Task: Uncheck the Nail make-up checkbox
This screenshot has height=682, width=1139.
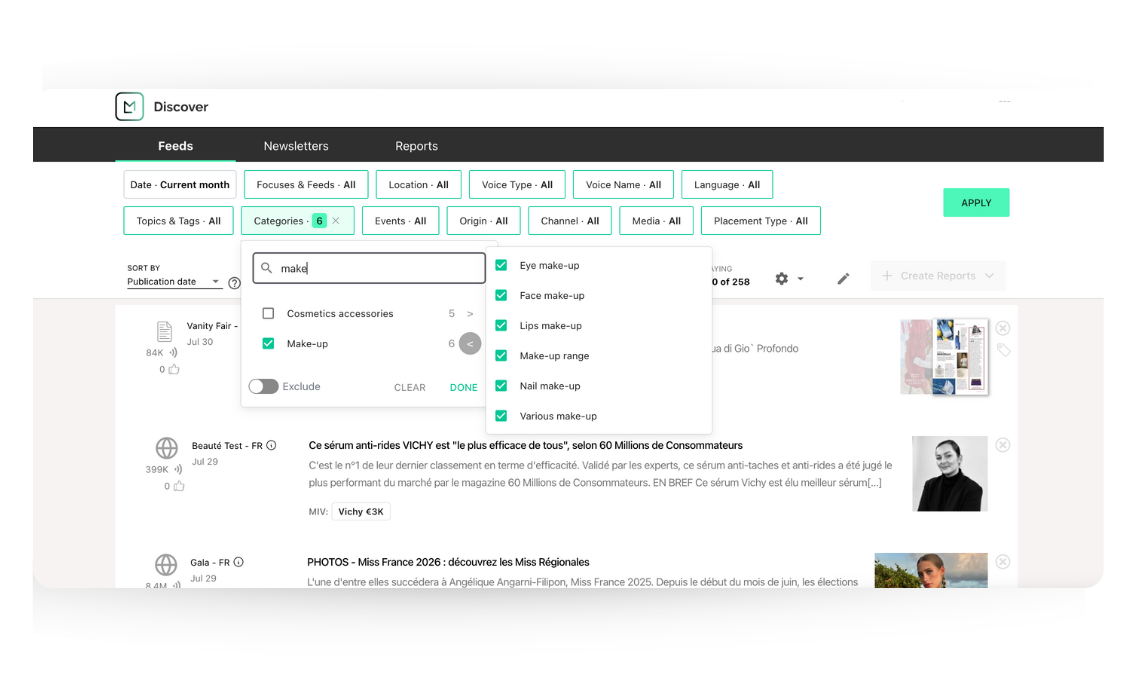Action: click(501, 386)
